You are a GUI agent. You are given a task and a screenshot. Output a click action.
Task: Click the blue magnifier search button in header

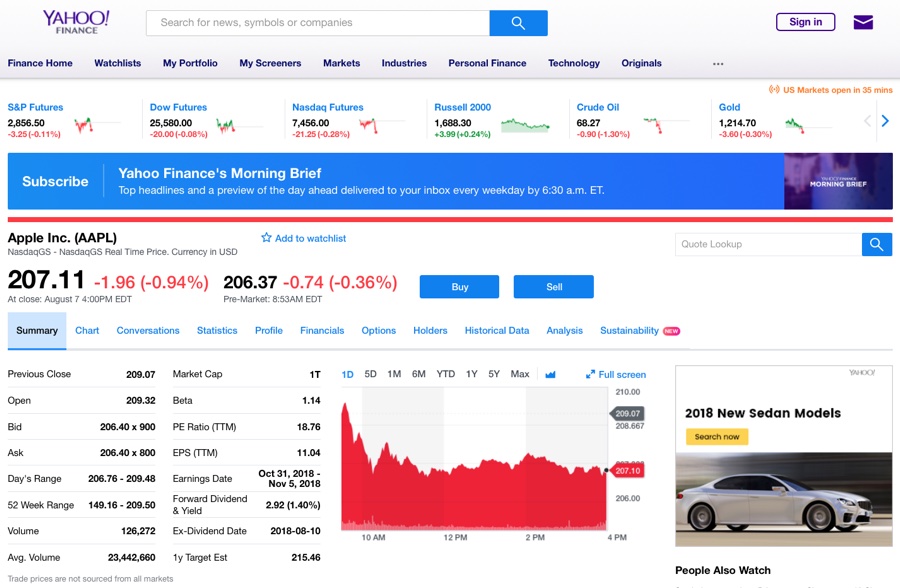point(518,23)
